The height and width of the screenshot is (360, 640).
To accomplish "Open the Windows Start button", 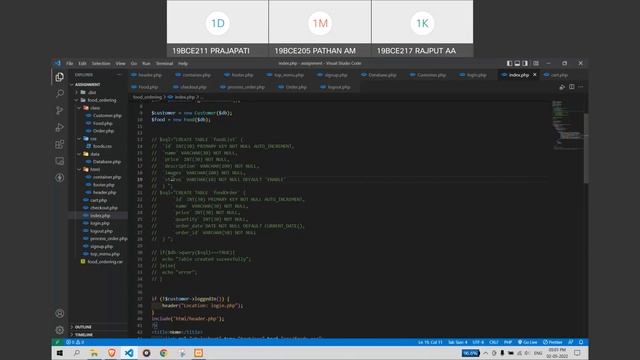I will point(60,353).
